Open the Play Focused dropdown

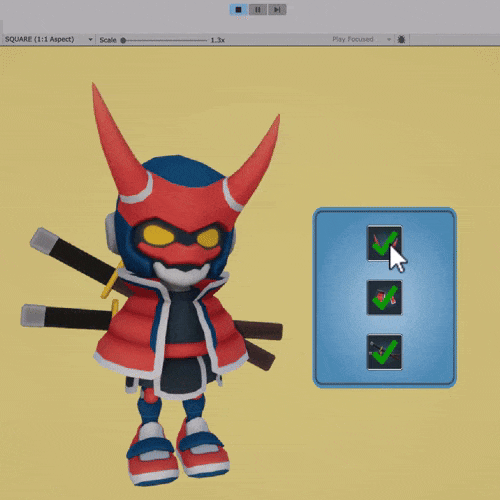pos(361,39)
